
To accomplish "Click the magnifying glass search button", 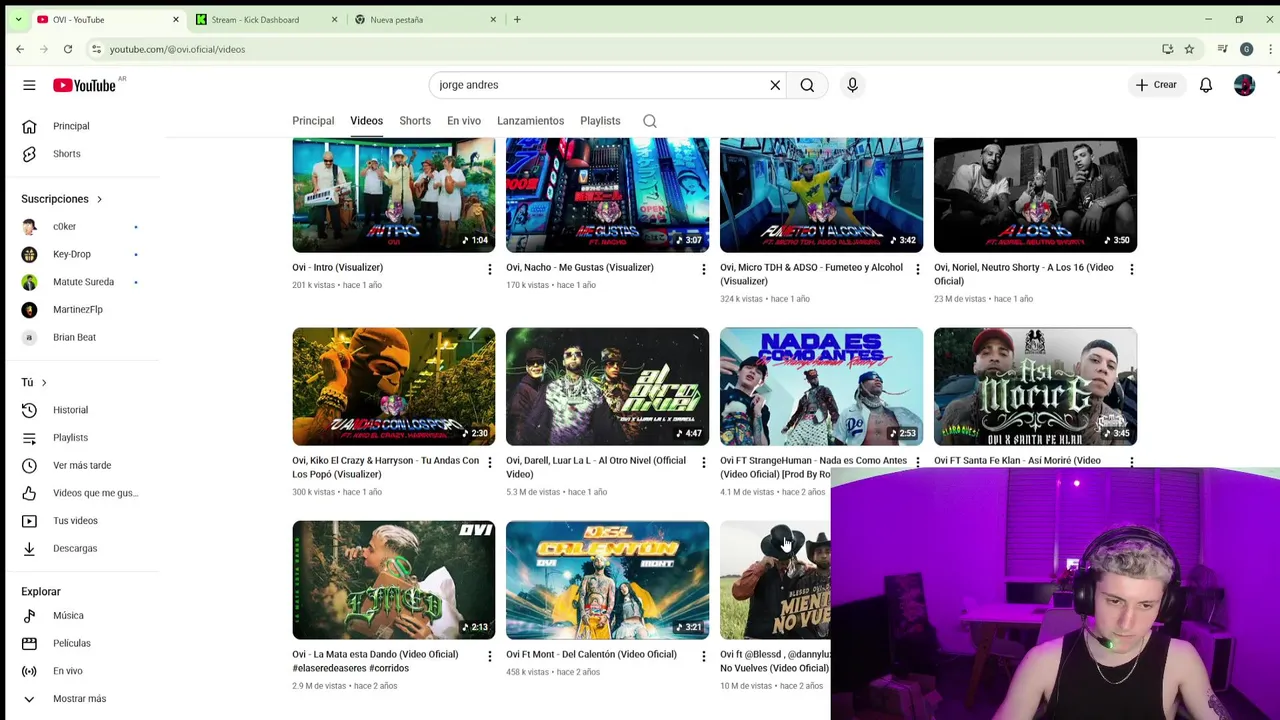I will click(807, 85).
